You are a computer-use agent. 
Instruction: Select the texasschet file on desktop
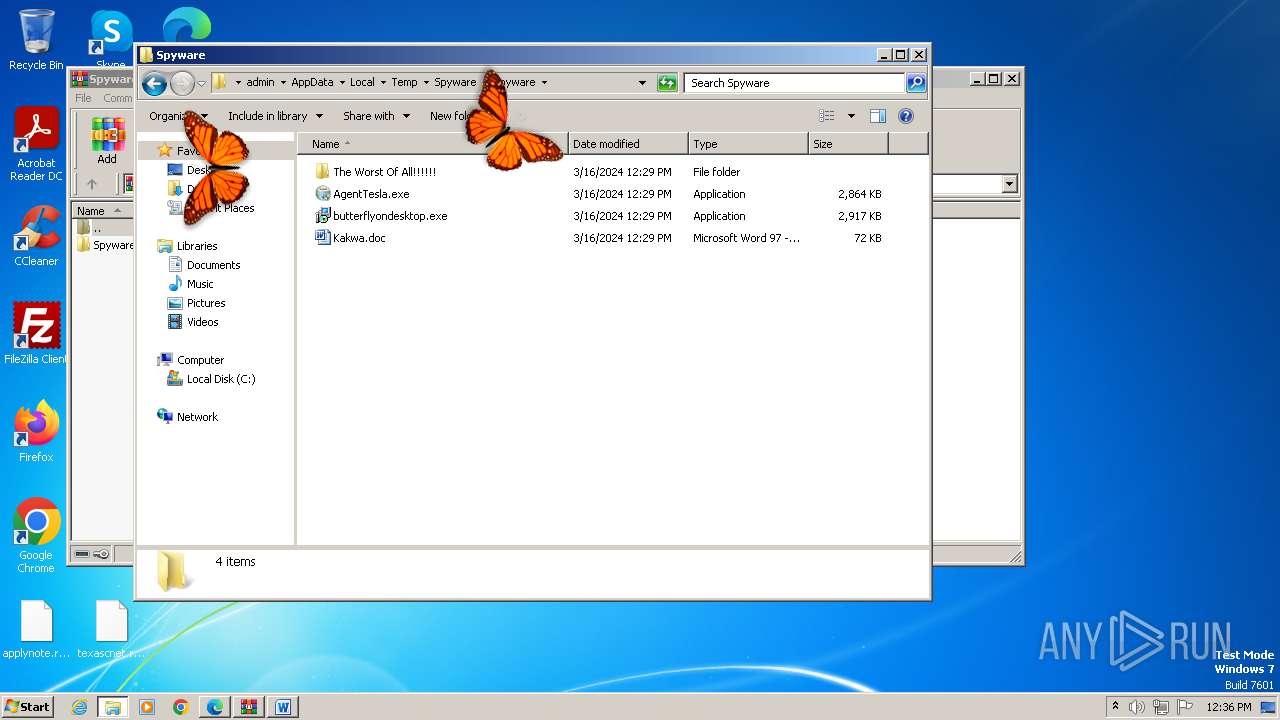[111, 630]
